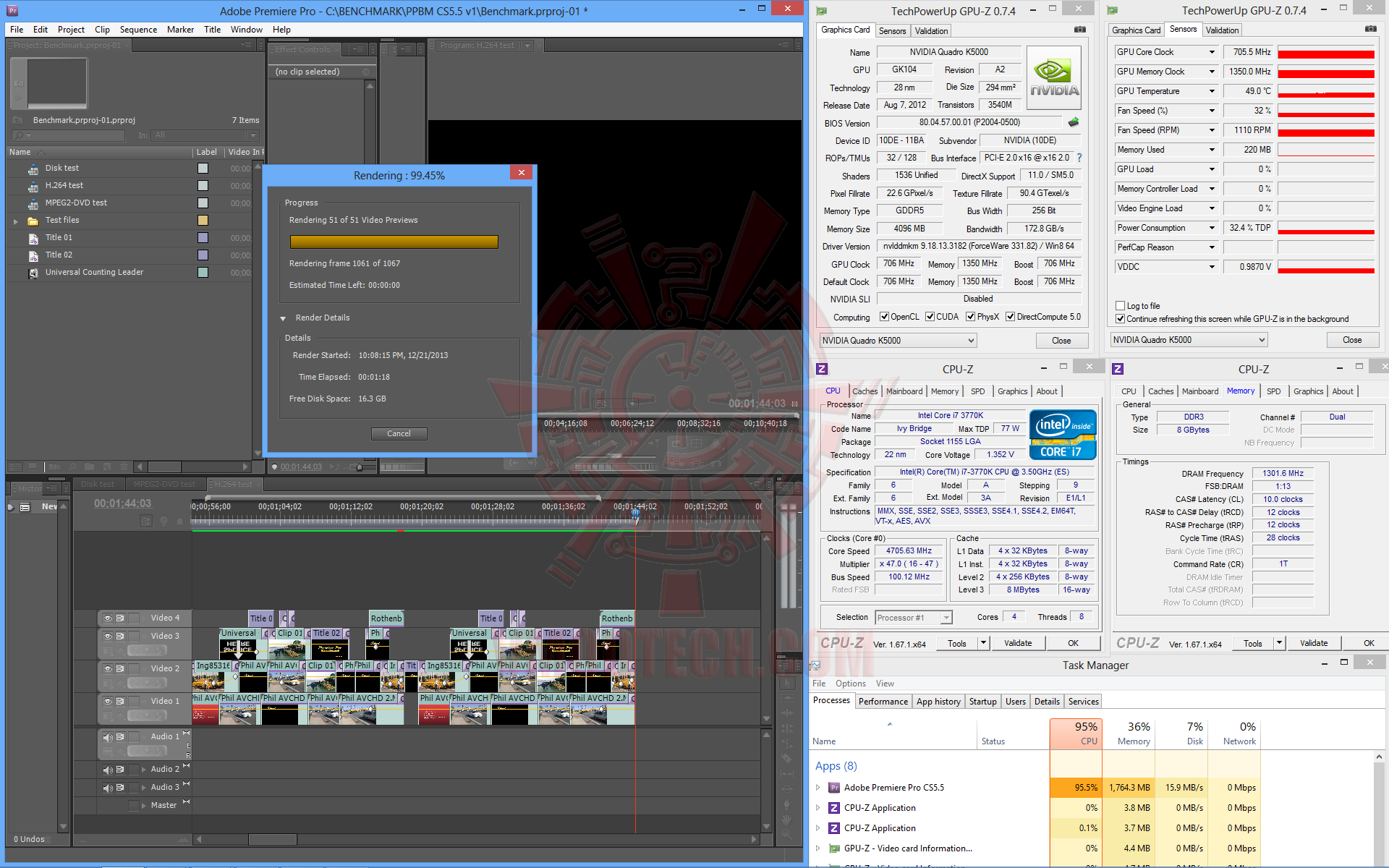
Task: Click the timeline horizontal scrollbar thumb
Action: (272, 839)
